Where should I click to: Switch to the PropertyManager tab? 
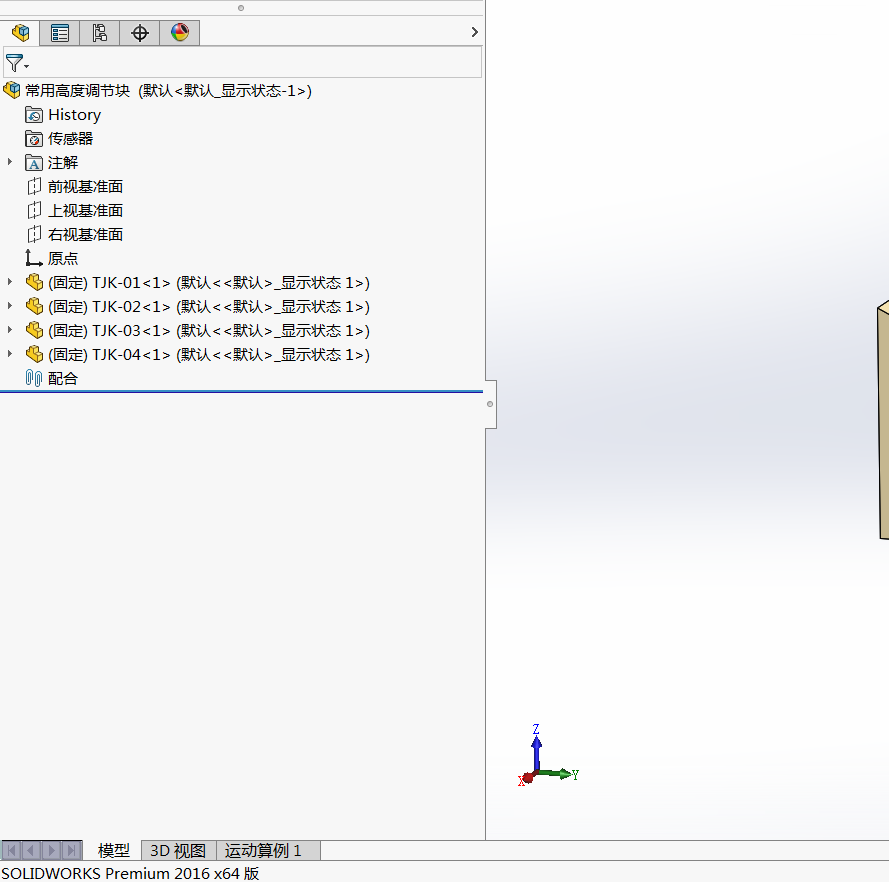coord(60,33)
